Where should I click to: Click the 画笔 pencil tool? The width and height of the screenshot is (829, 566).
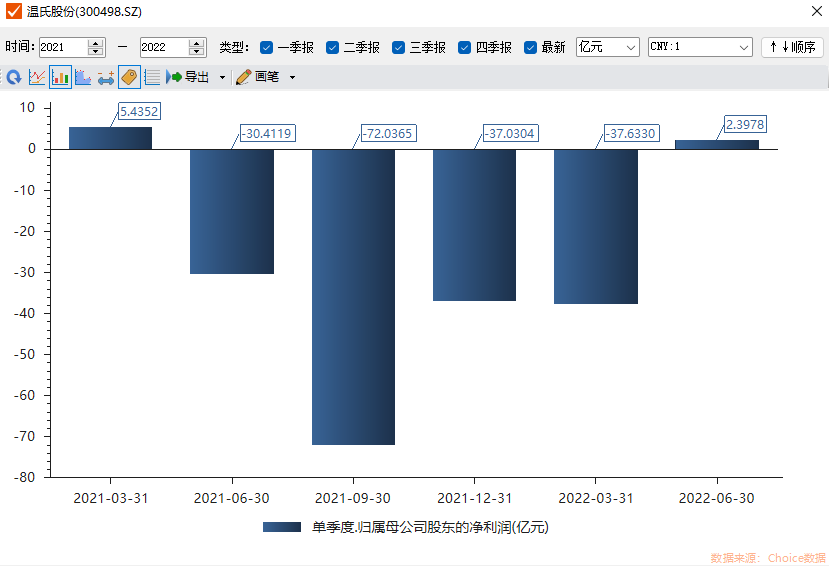258,77
